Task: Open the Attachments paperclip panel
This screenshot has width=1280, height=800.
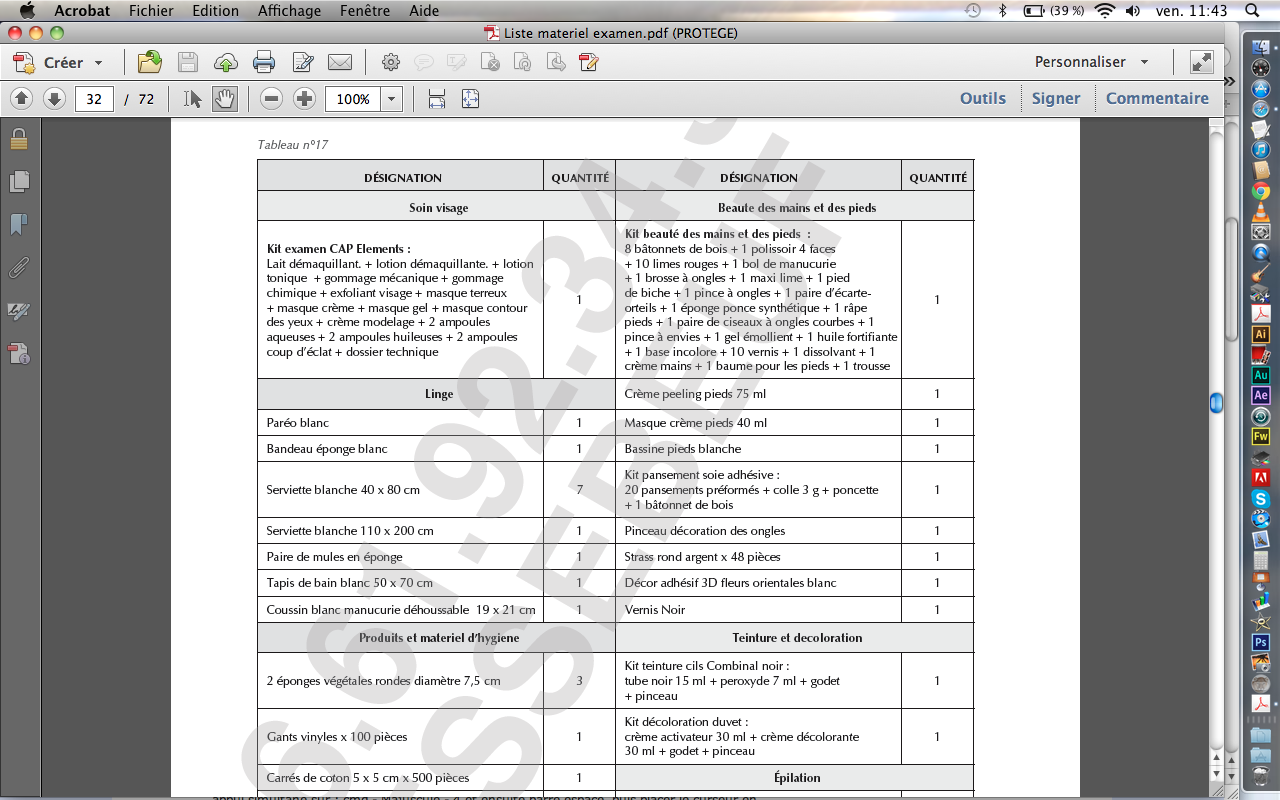Action: coord(19,268)
